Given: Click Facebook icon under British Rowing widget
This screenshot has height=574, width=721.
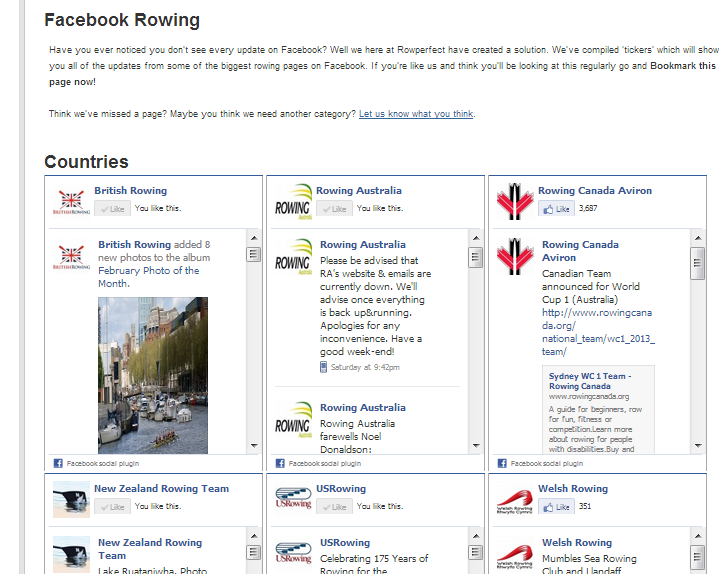Looking at the screenshot, I should (x=58, y=463).
